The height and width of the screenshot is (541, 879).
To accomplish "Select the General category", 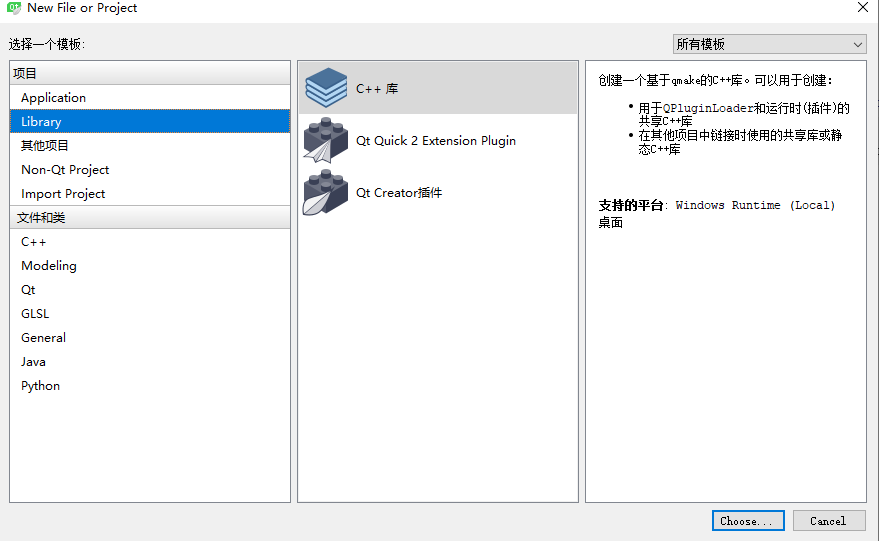I will tap(150, 338).
